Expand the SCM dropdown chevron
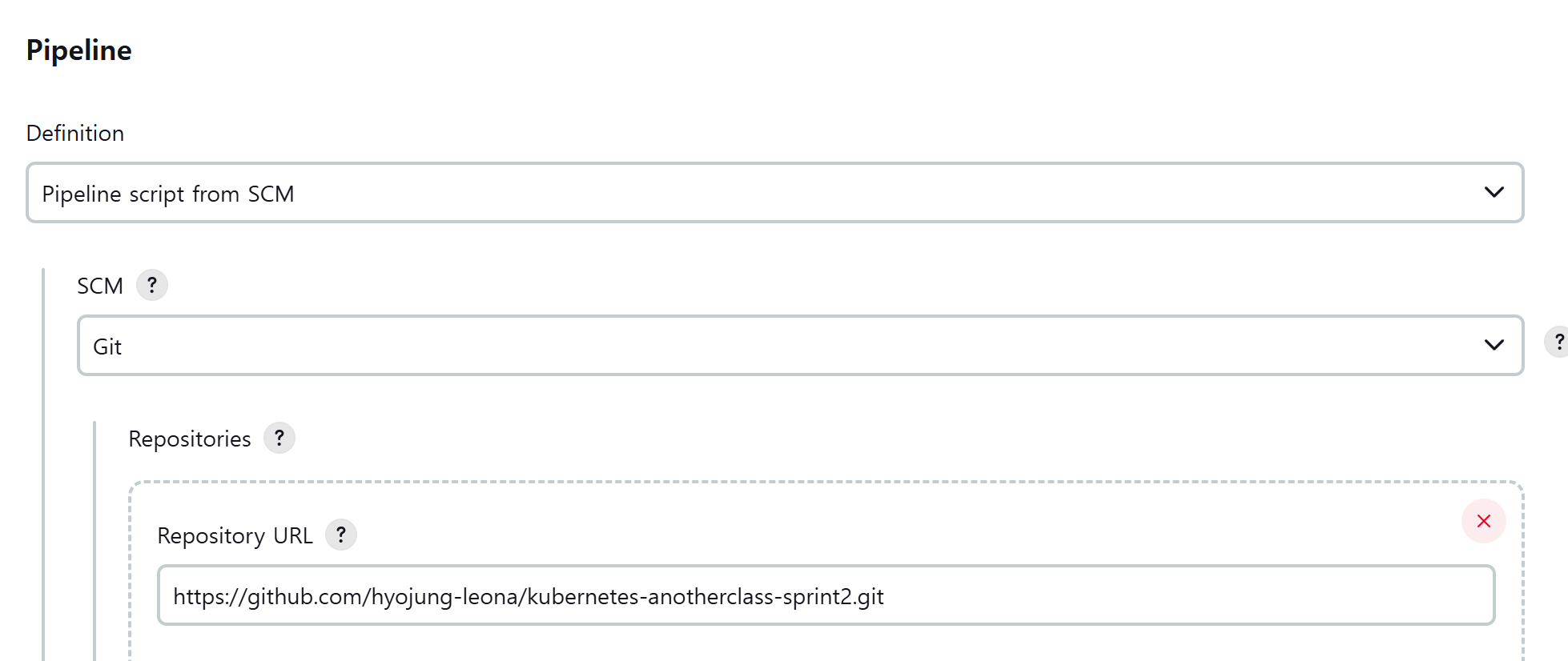The width and height of the screenshot is (1568, 661). (1494, 345)
